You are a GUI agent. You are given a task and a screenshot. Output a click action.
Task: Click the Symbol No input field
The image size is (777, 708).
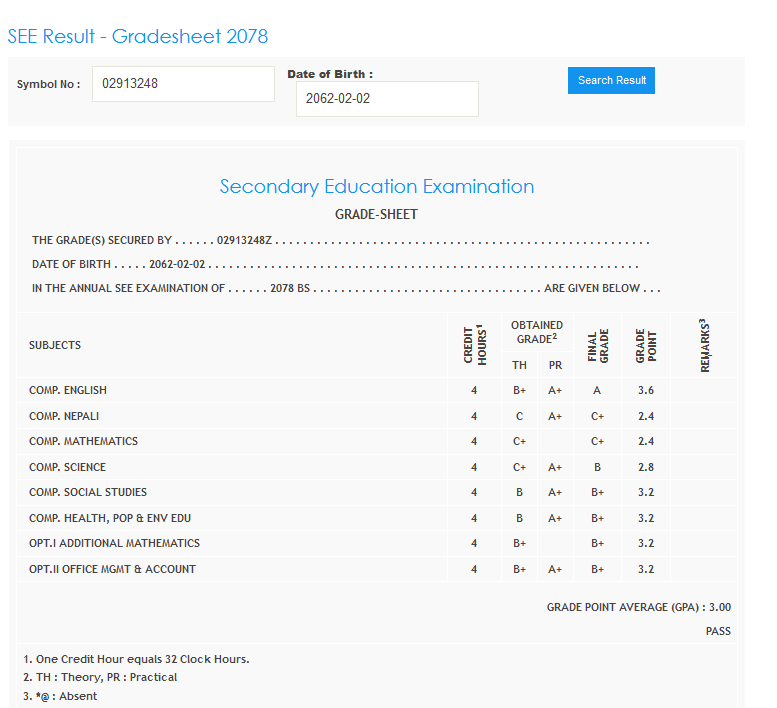point(183,84)
